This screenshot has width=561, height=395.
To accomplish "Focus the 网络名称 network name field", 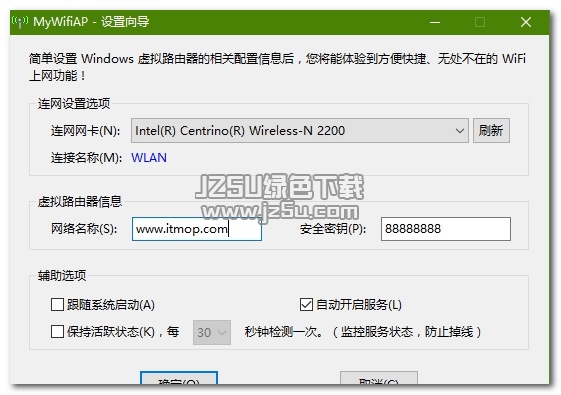I will click(x=197, y=229).
